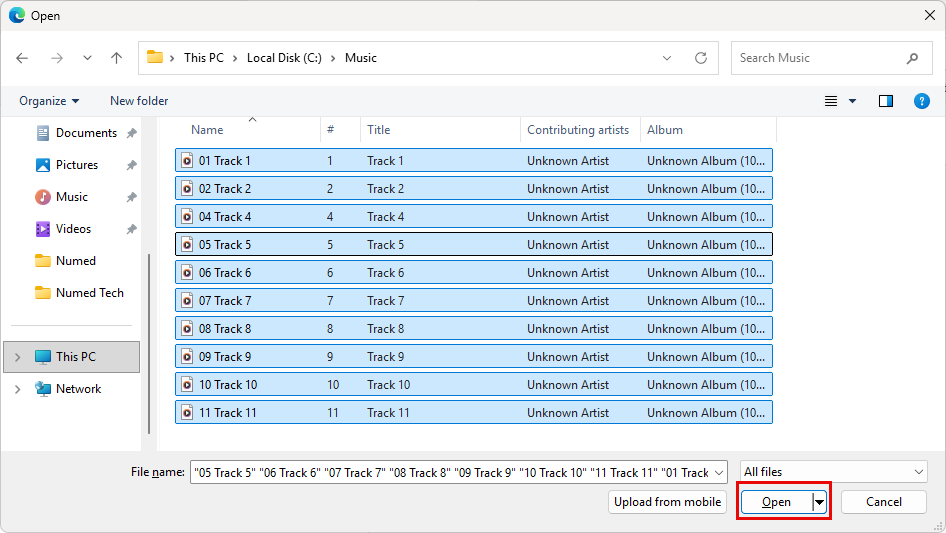The height and width of the screenshot is (533, 946).
Task: Open the address bar history dropdown
Action: 667,58
